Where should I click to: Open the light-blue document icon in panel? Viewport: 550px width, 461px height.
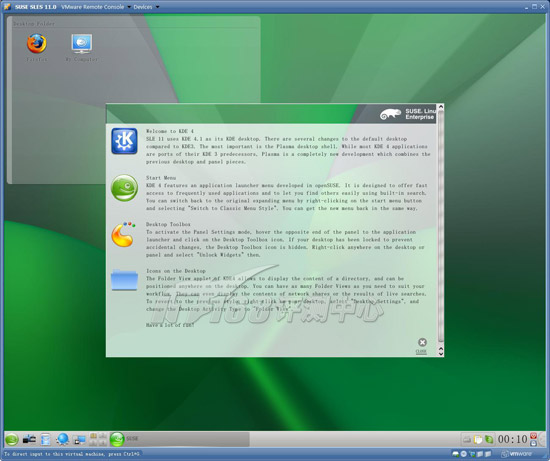[45, 439]
